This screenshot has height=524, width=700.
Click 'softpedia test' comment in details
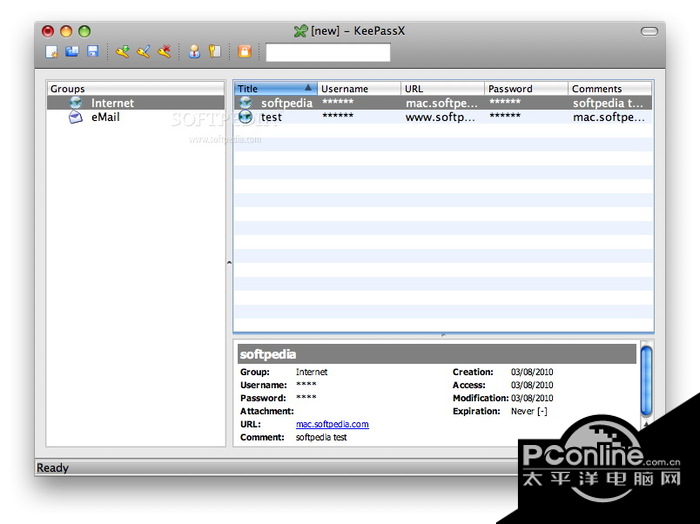click(321, 437)
